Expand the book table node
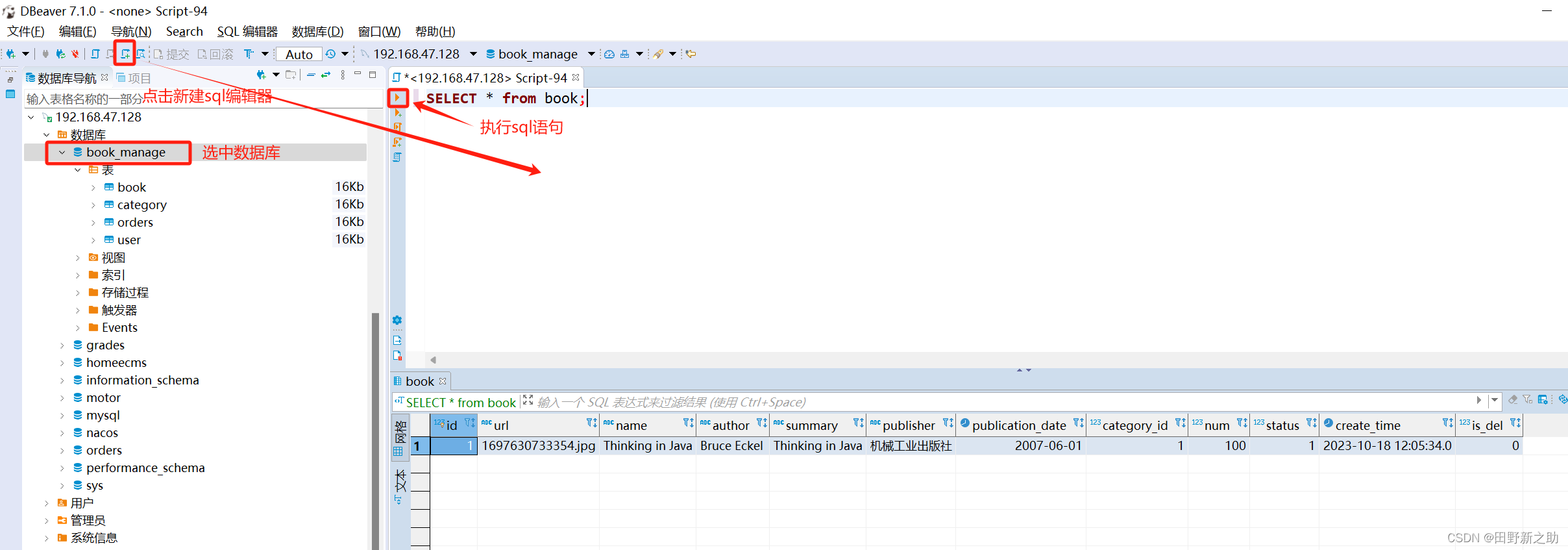The image size is (1568, 550). coord(93,188)
